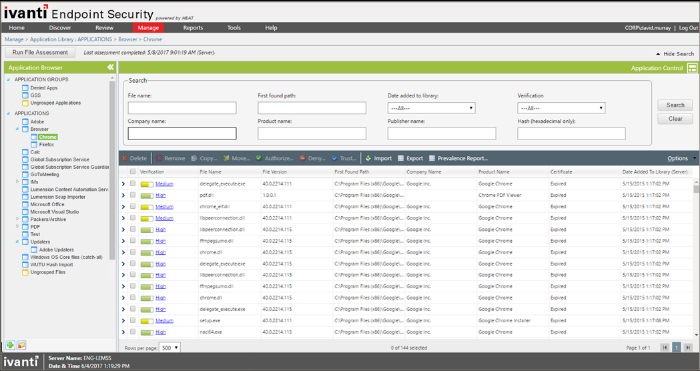Select the Firefox application icon
The width and height of the screenshot is (700, 371).
point(34,144)
